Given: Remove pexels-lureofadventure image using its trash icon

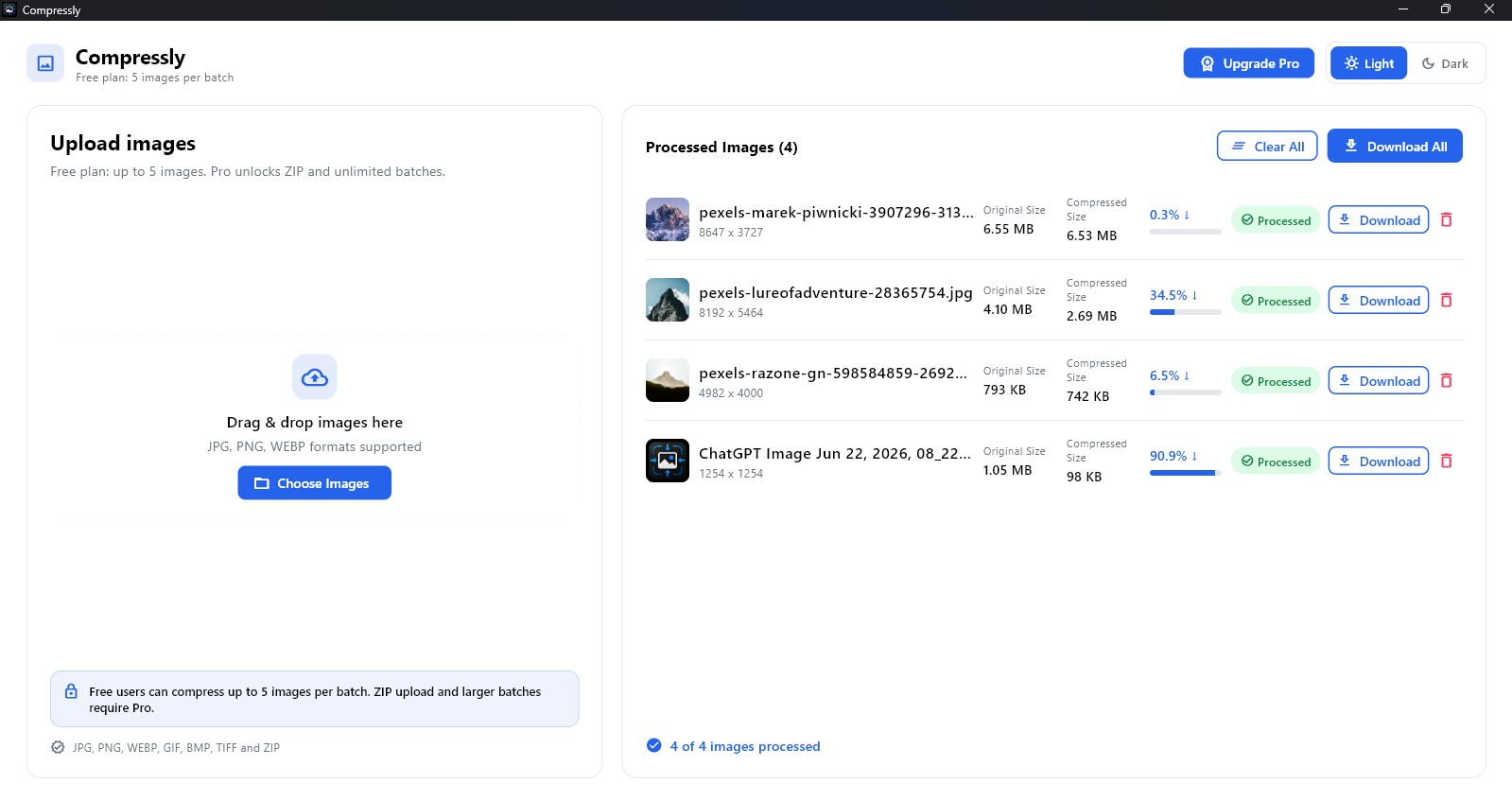Looking at the screenshot, I should coord(1446,300).
